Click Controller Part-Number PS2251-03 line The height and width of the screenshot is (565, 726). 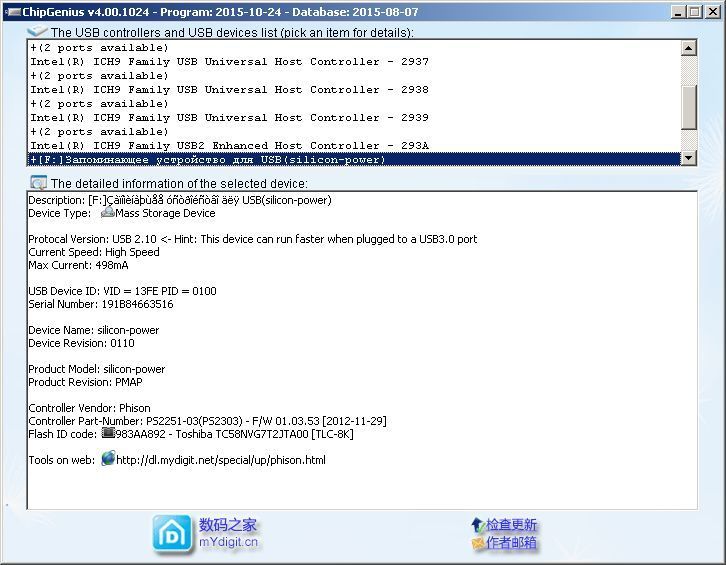pyautogui.click(x=207, y=421)
